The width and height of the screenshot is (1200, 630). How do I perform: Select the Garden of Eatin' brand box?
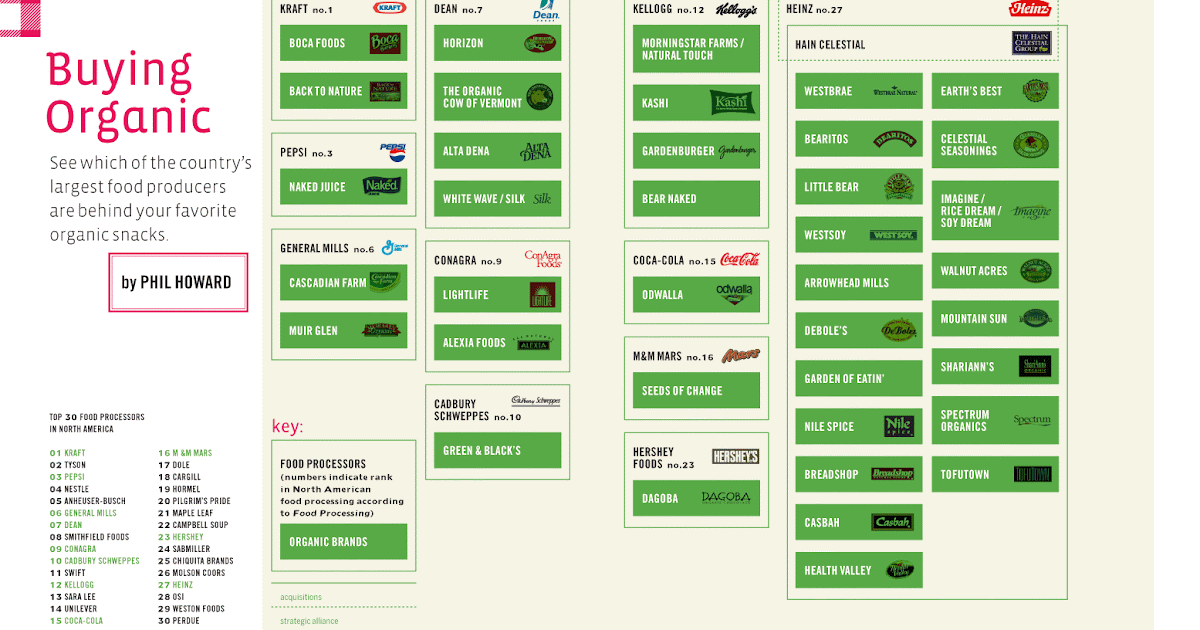tap(859, 379)
